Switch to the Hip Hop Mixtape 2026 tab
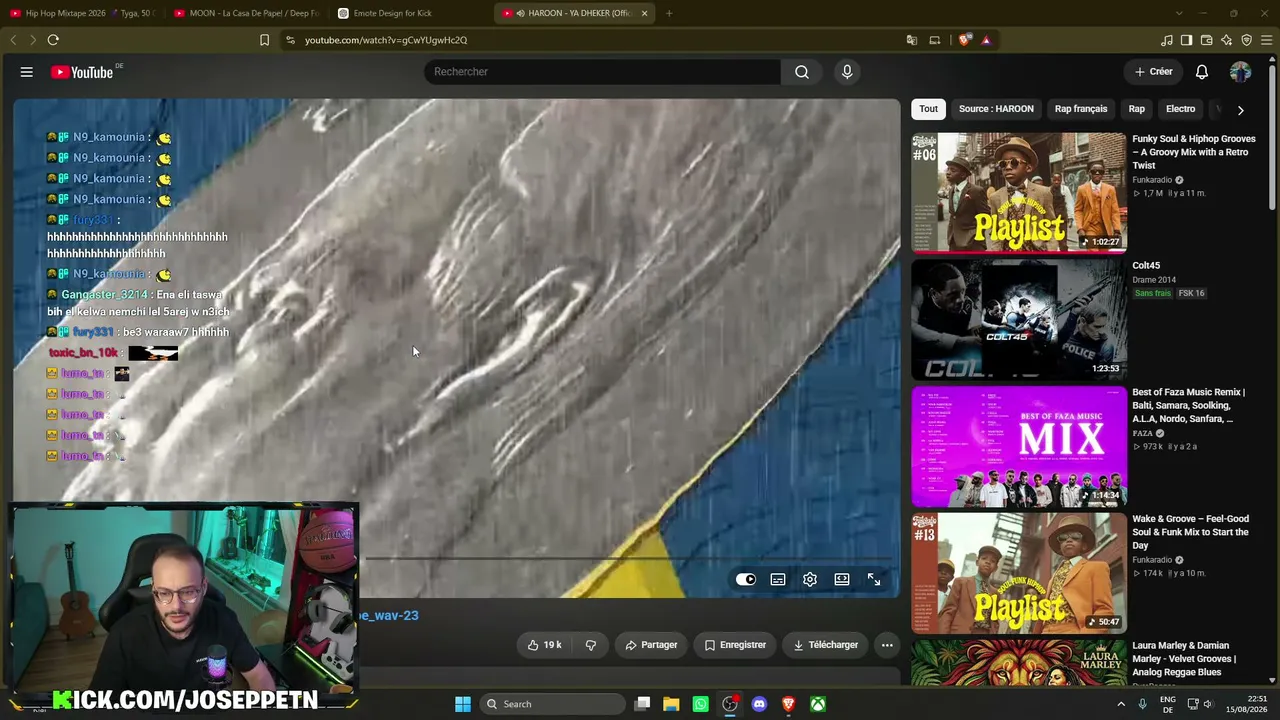Screen dimensions: 1280x720 82,13
